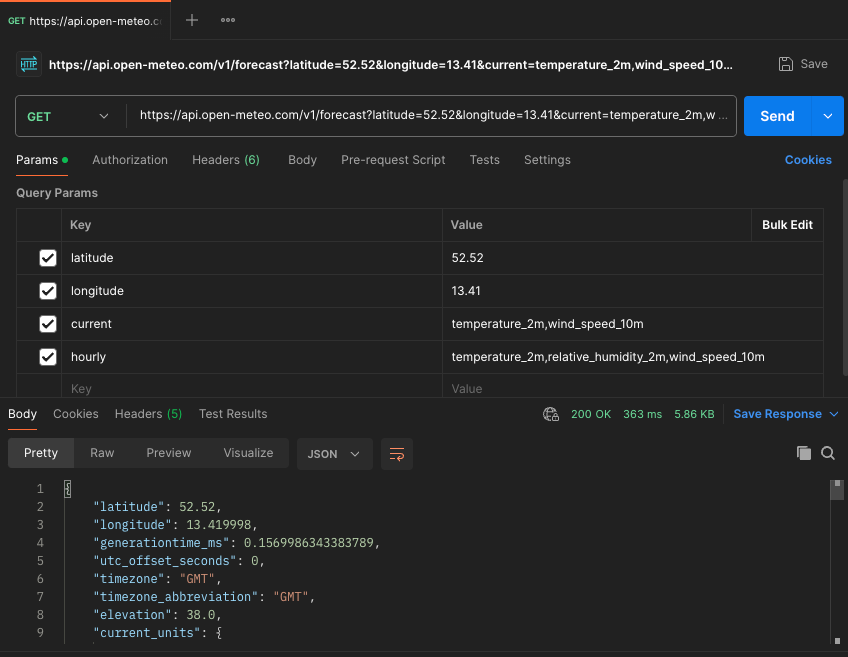Click the "generationtime_ms" line in response
This screenshot has height=657, width=848.
(x=236, y=543)
